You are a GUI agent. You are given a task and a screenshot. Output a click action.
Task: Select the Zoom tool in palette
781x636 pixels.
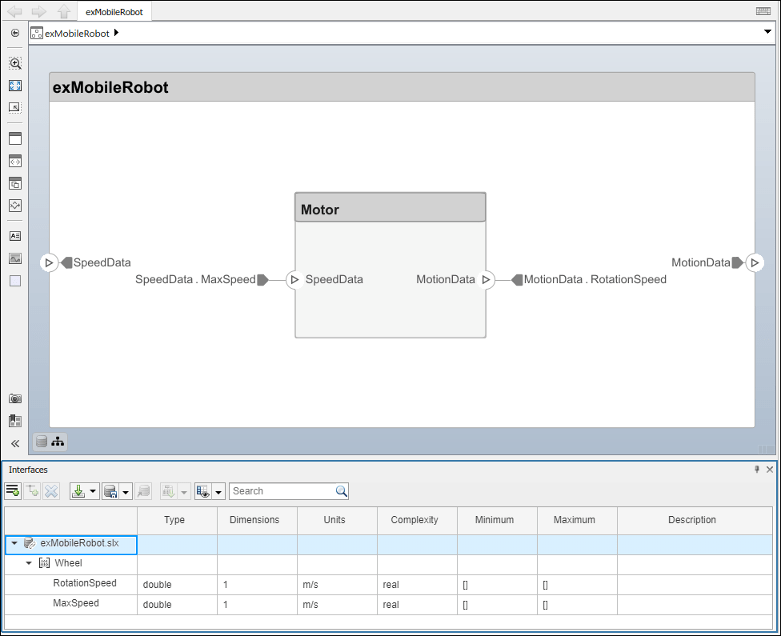15,63
